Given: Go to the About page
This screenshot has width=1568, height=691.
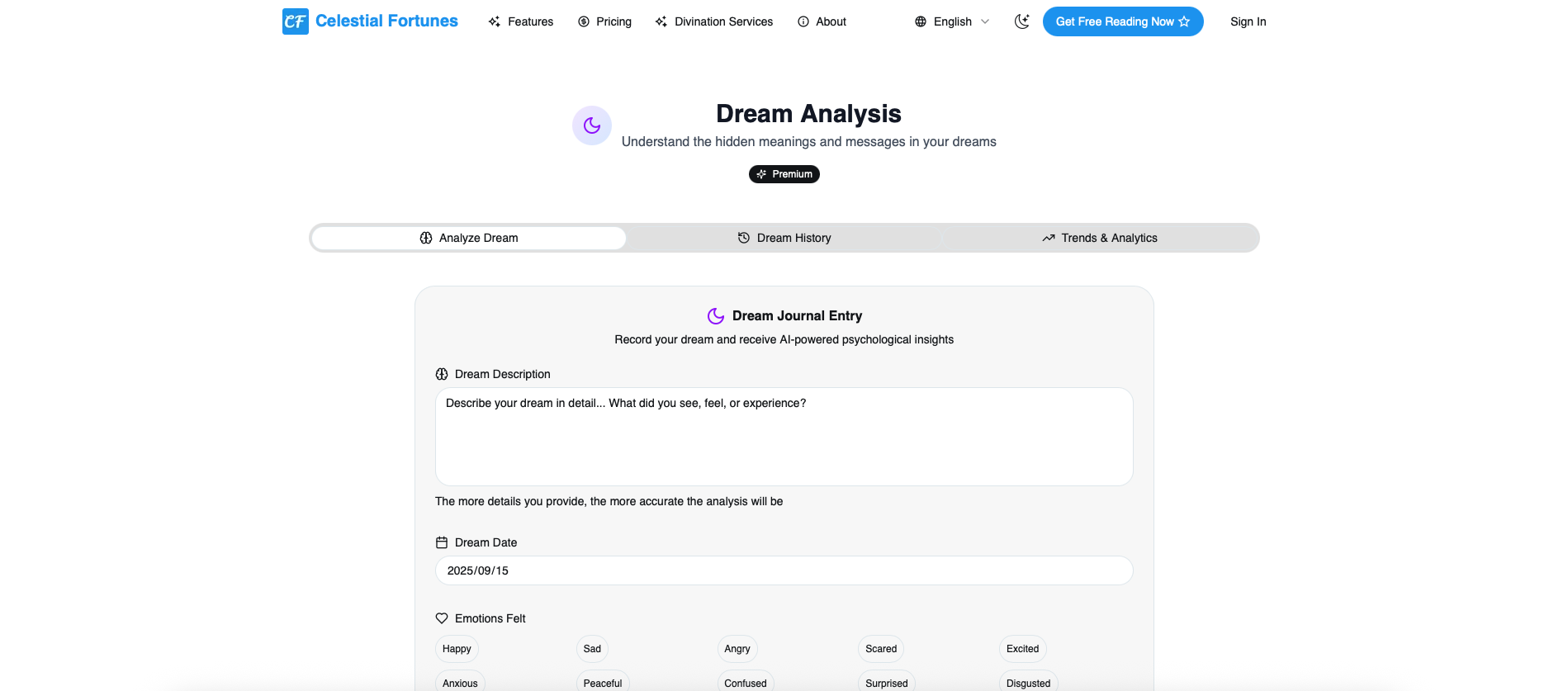Looking at the screenshot, I should (822, 21).
